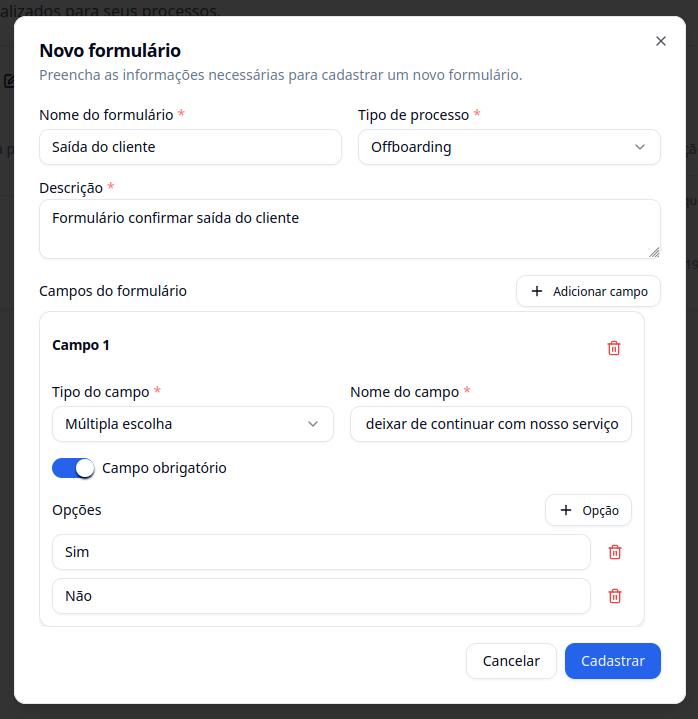Screen dimensions: 698x719
Task: Focus the Nome do campo input
Action: 491,424
